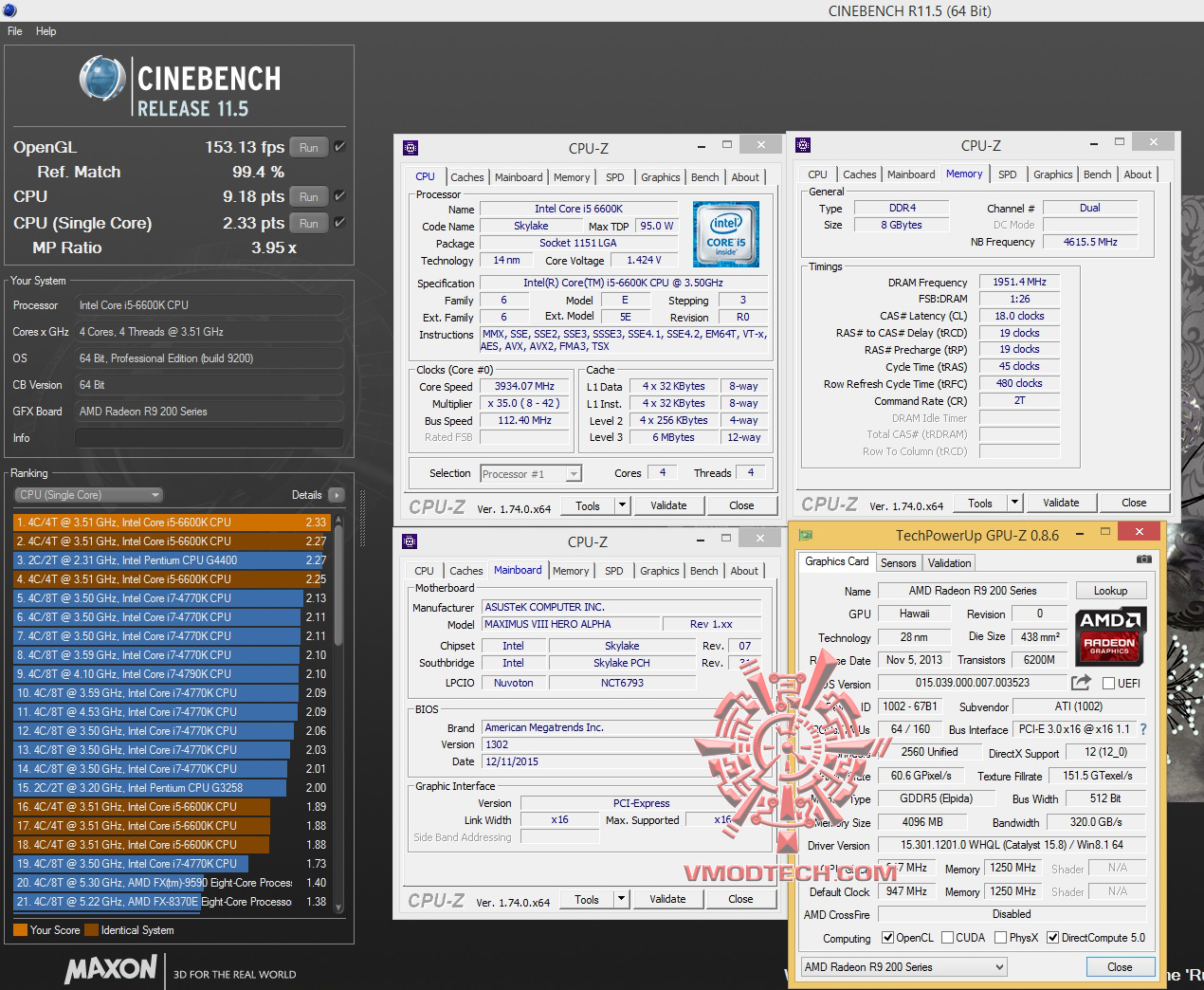Click the GPU-Z Name field AMD Radeon R9 200 Series
Viewport: 1204px width, 990px height.
[x=973, y=591]
